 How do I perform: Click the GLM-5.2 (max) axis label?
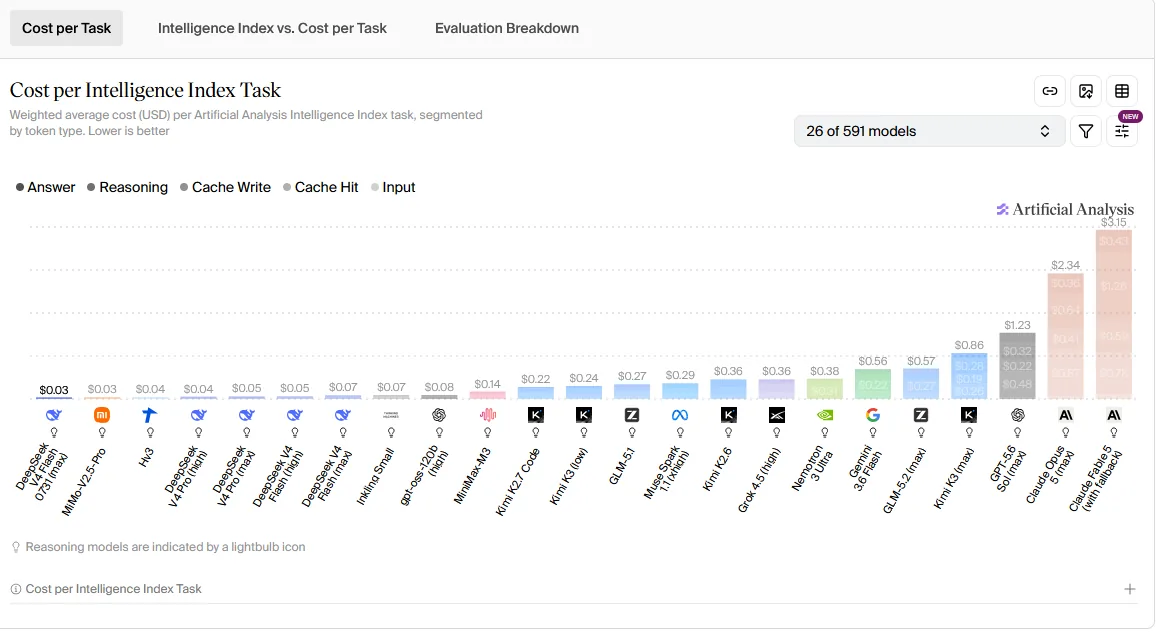click(x=904, y=480)
